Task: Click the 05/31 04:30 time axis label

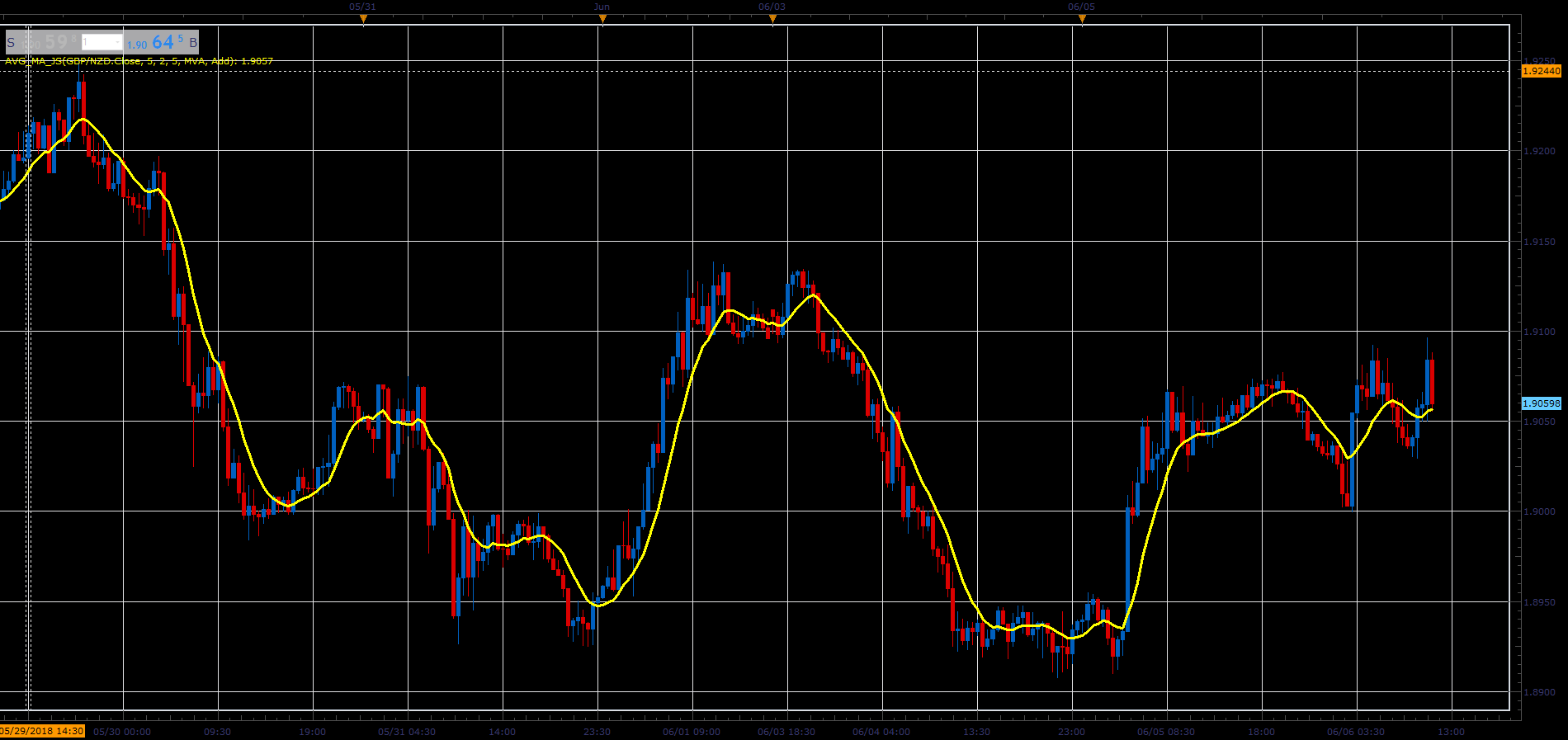Action: [407, 732]
